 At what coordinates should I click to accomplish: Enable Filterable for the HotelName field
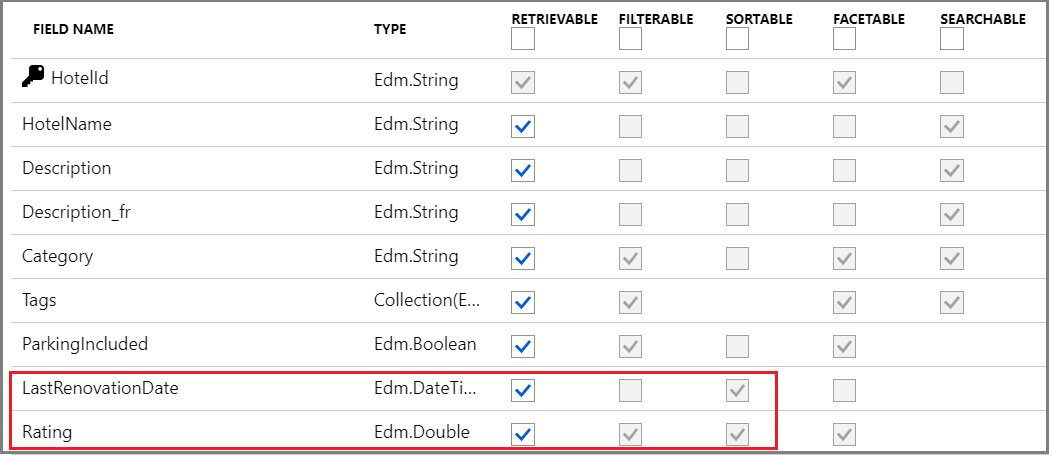[x=630, y=126]
